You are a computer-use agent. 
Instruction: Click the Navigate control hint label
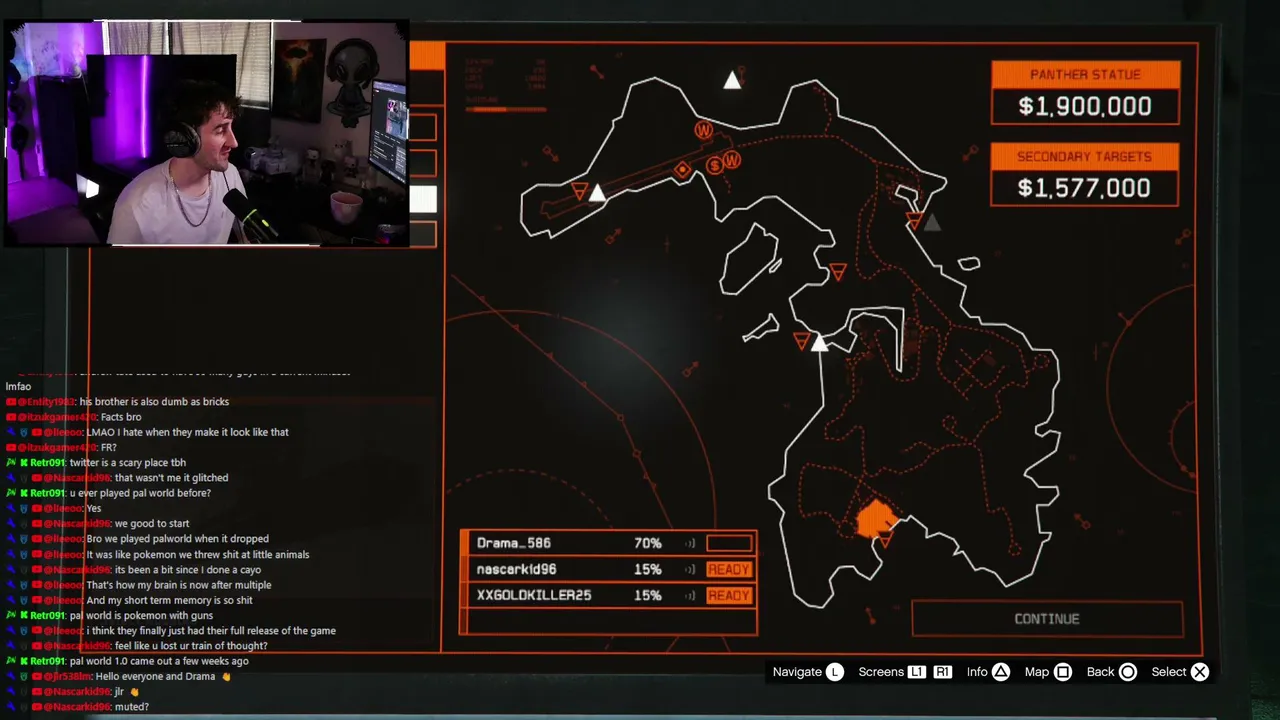pyautogui.click(x=797, y=672)
